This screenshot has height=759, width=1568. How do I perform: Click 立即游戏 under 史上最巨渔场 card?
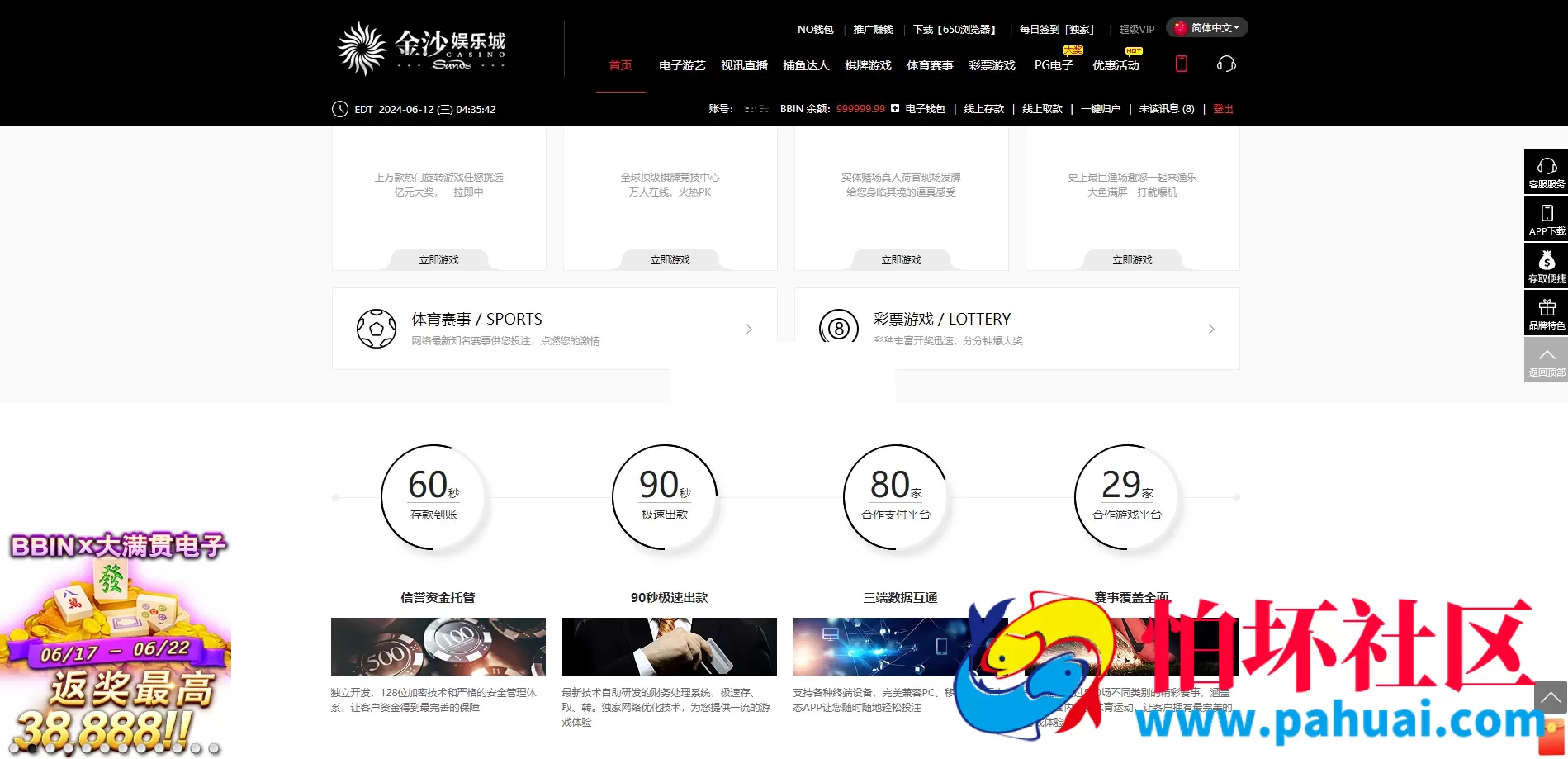point(1132,259)
